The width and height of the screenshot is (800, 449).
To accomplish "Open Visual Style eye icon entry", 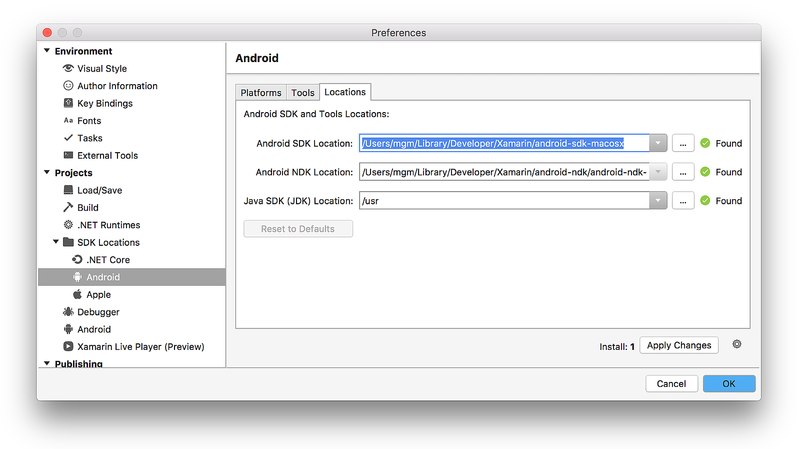I will [68, 68].
